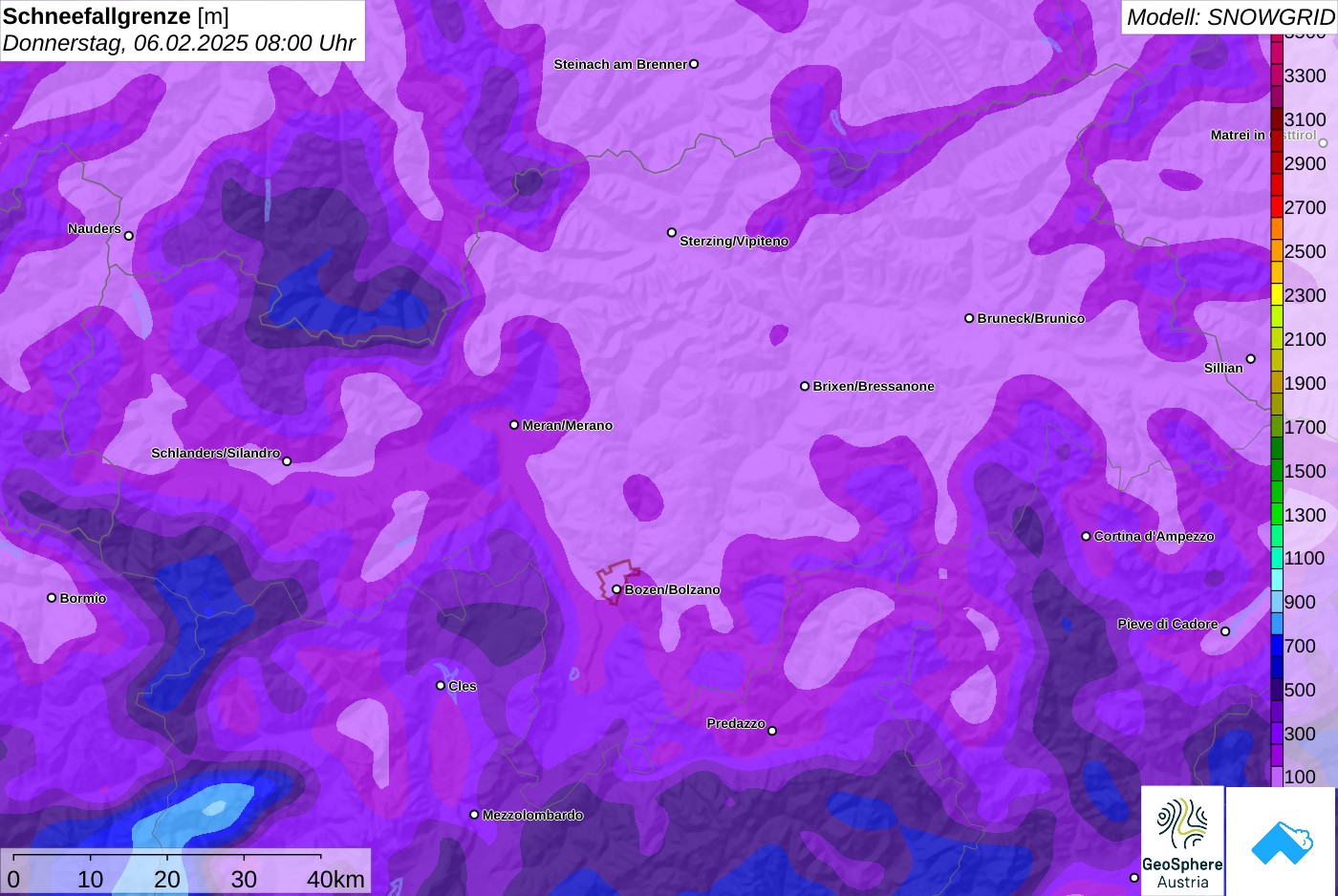Click the Sterzing/Vipiteno location marker
Screen dimensions: 1338x896
(x=672, y=232)
